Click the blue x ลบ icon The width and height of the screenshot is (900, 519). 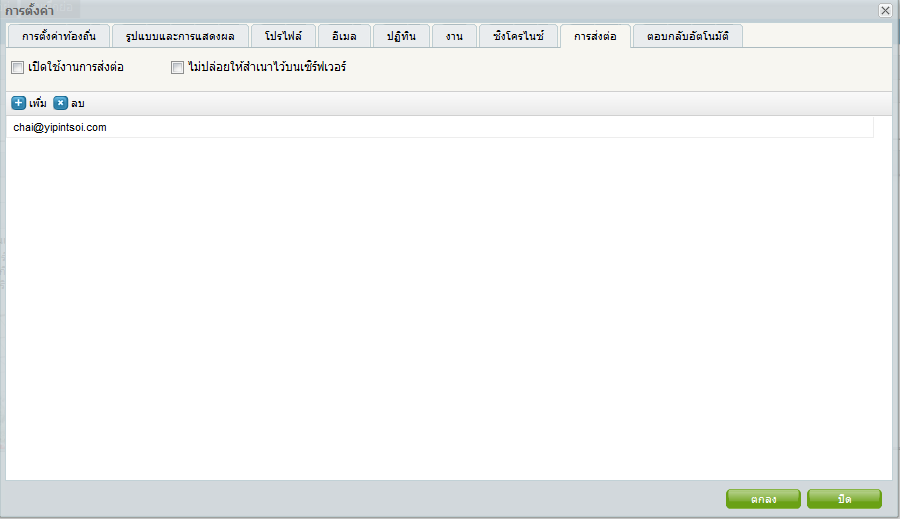[x=60, y=103]
